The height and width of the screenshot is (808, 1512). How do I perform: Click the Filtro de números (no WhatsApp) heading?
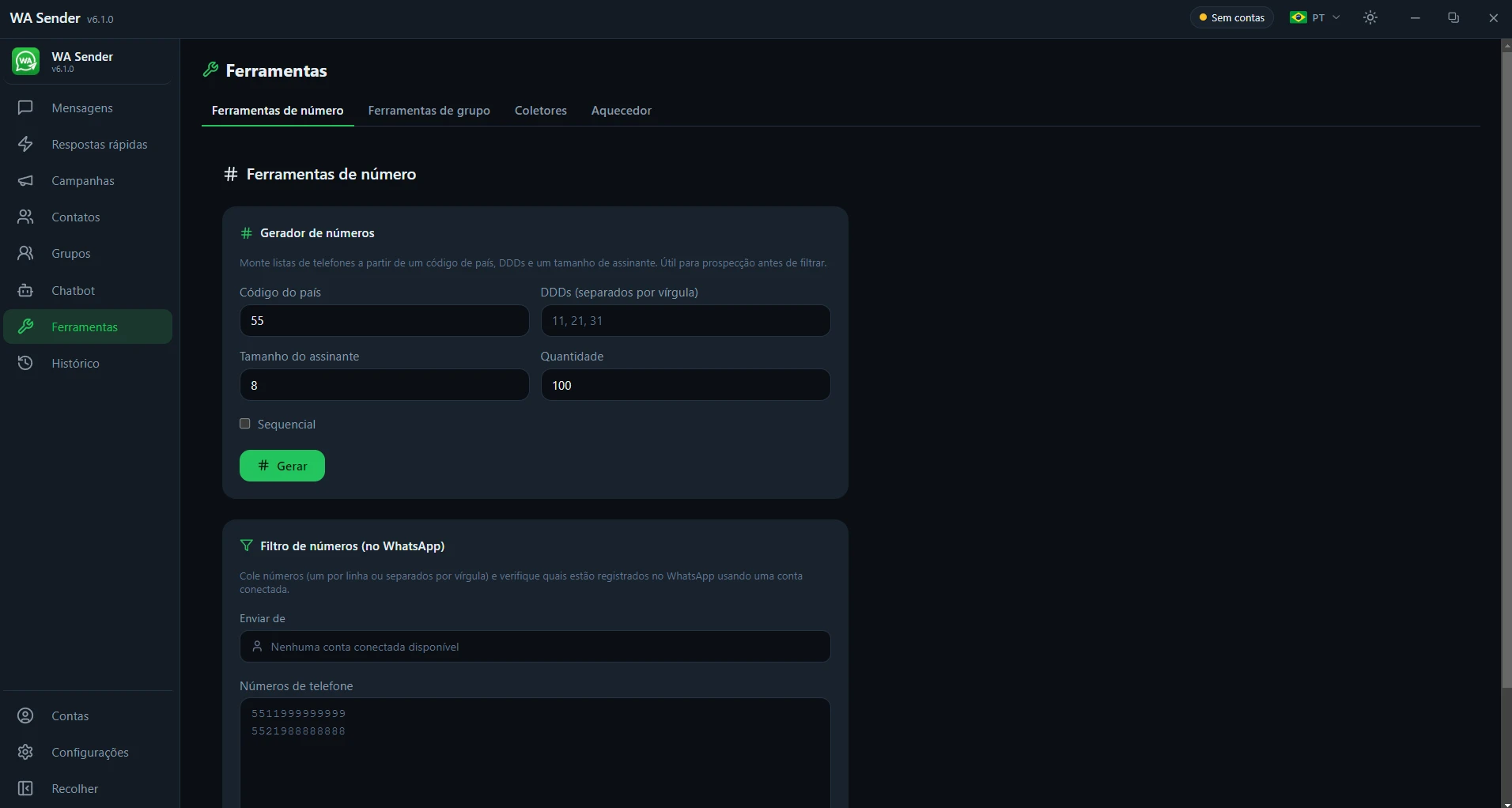pos(352,546)
